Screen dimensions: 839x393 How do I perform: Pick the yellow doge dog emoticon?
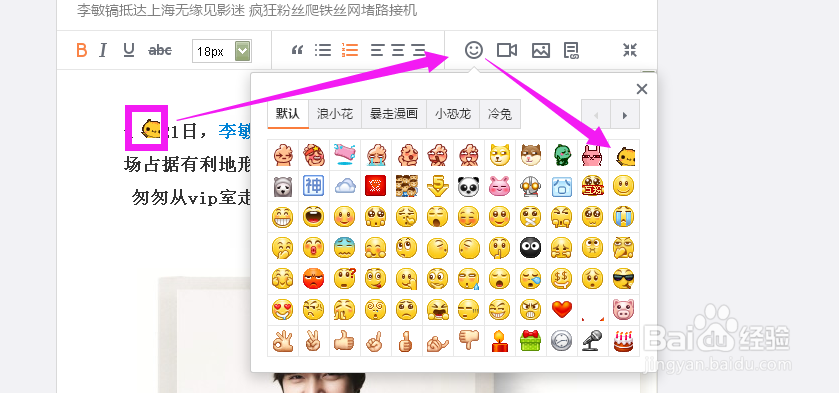pyautogui.click(x=500, y=155)
